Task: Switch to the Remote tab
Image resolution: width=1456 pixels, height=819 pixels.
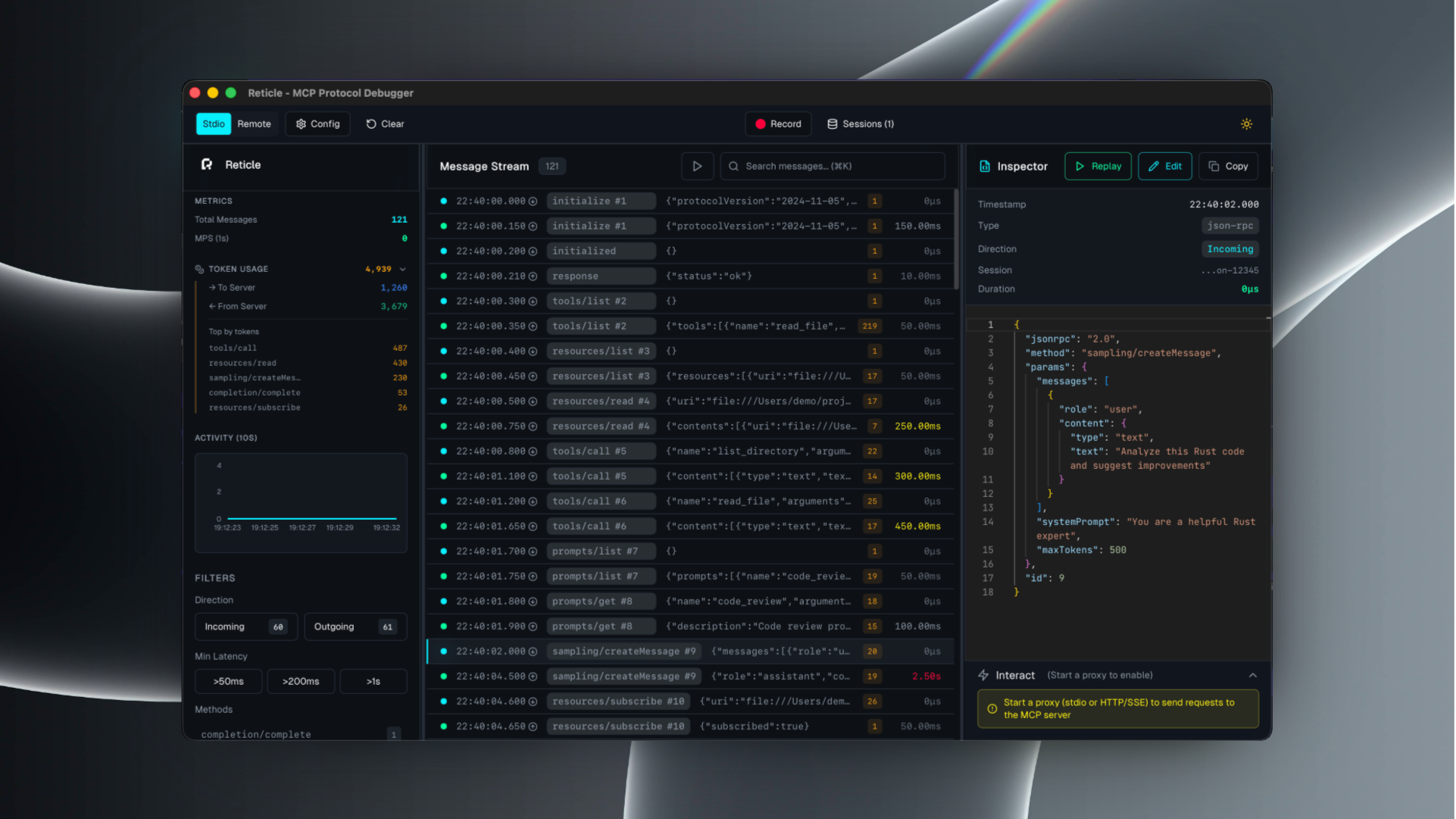Action: 254,123
